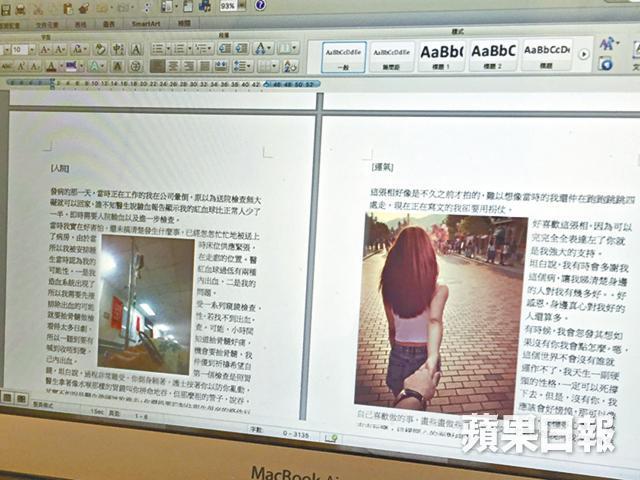Toggle strikethrough ABC formatting

[x=7, y=66]
